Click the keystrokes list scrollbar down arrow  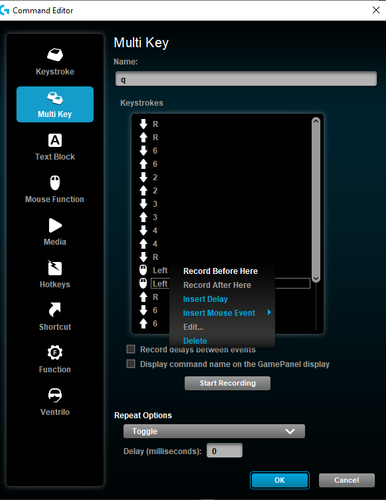coord(316,278)
